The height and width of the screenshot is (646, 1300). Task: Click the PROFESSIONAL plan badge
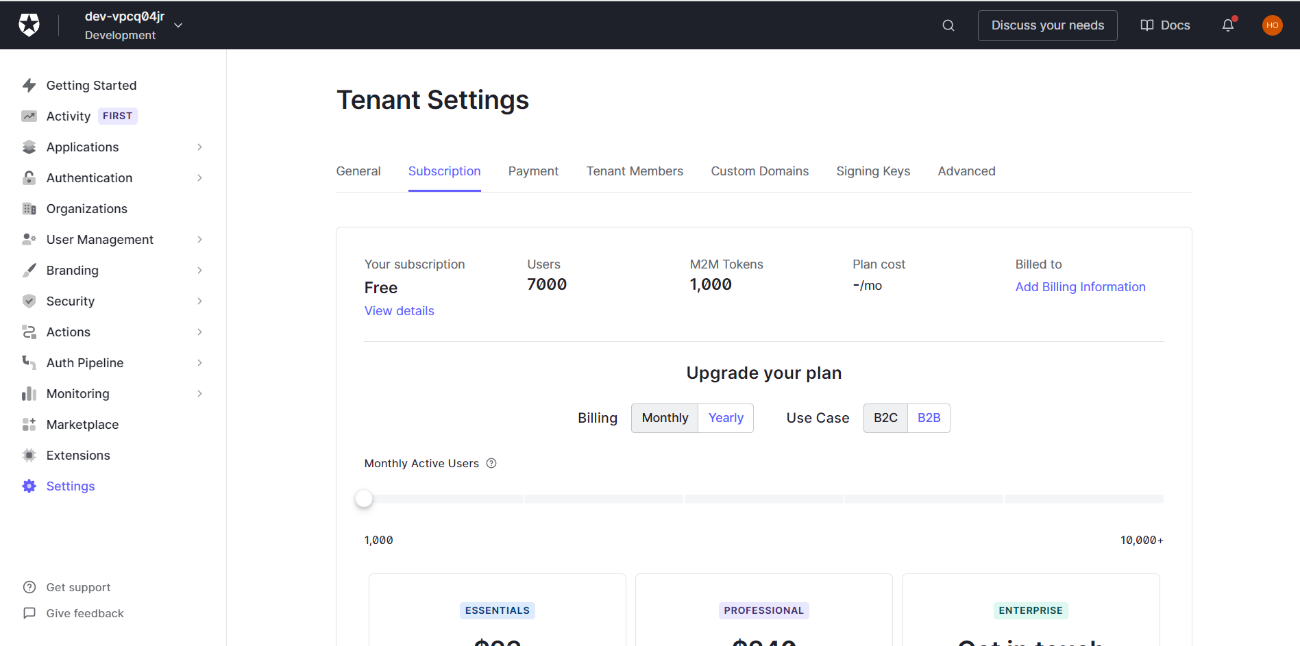[x=764, y=610]
